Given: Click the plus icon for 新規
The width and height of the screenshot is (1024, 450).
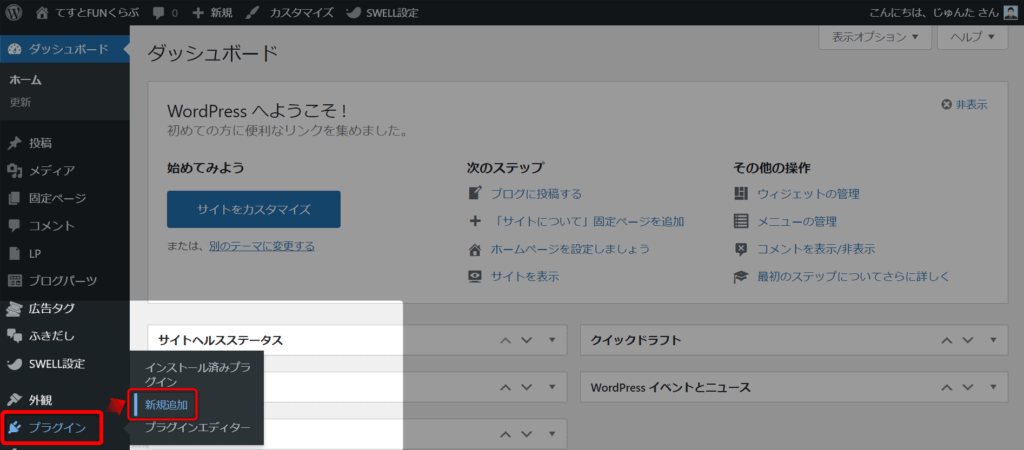Looking at the screenshot, I should click(198, 12).
